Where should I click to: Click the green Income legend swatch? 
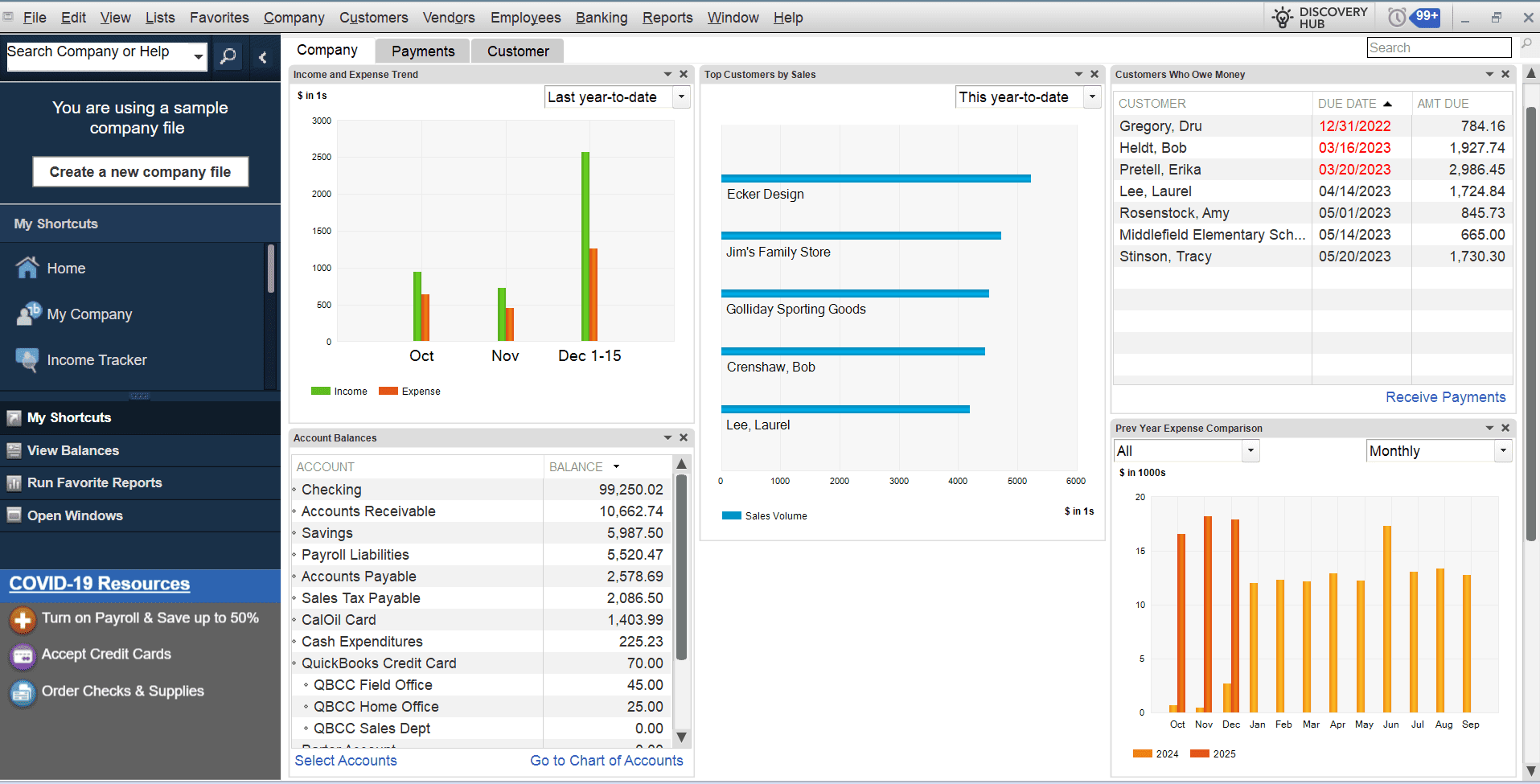(321, 392)
